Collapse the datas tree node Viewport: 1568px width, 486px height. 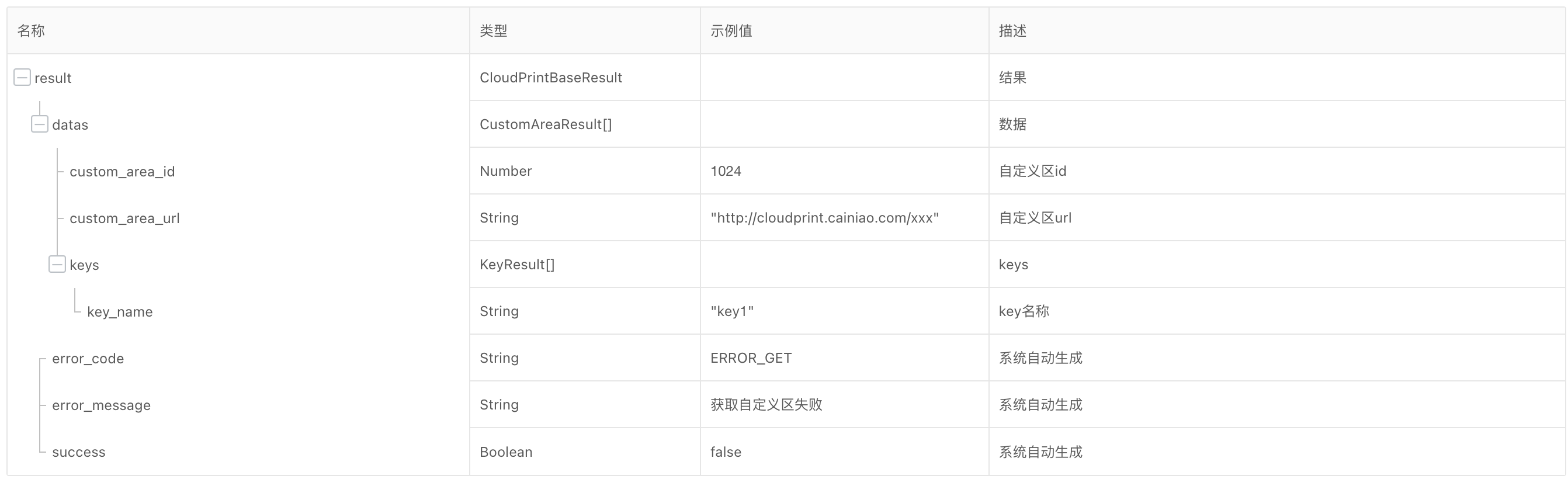coord(40,124)
